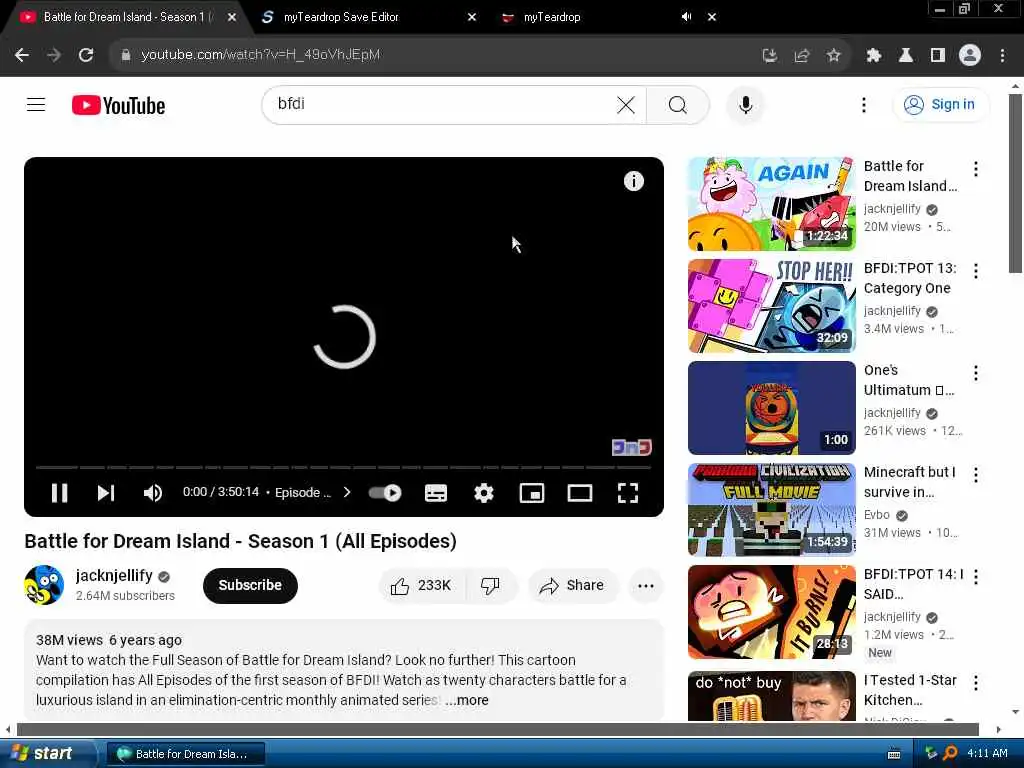Expand the Episode chapter chevron

[347, 492]
